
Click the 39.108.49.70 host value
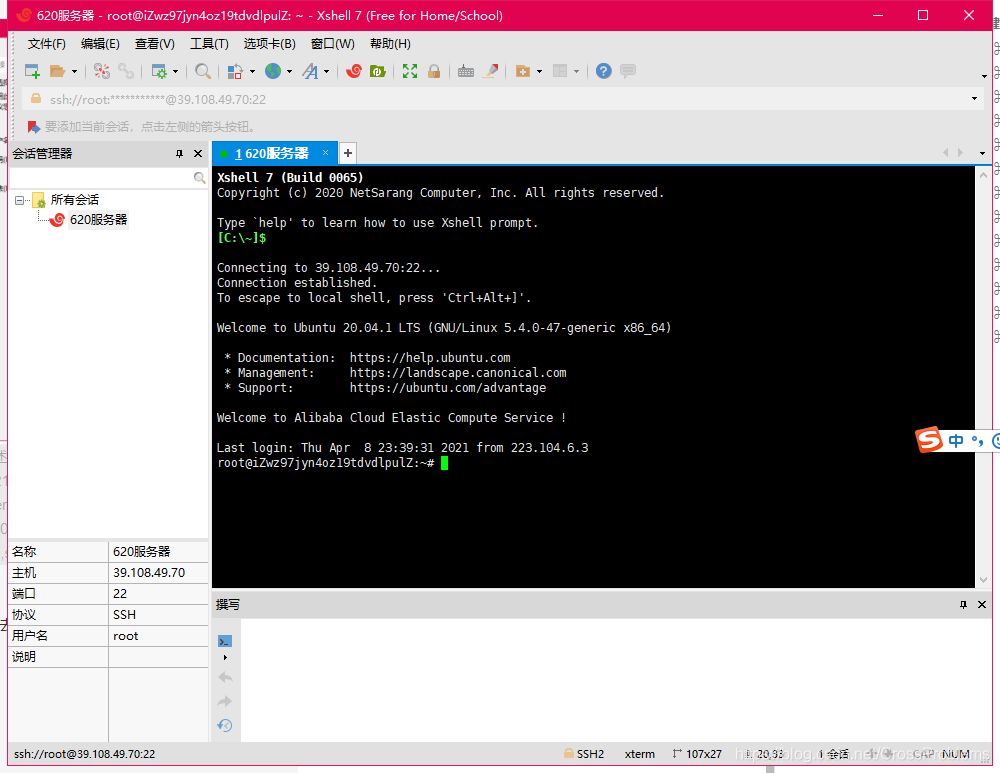149,573
